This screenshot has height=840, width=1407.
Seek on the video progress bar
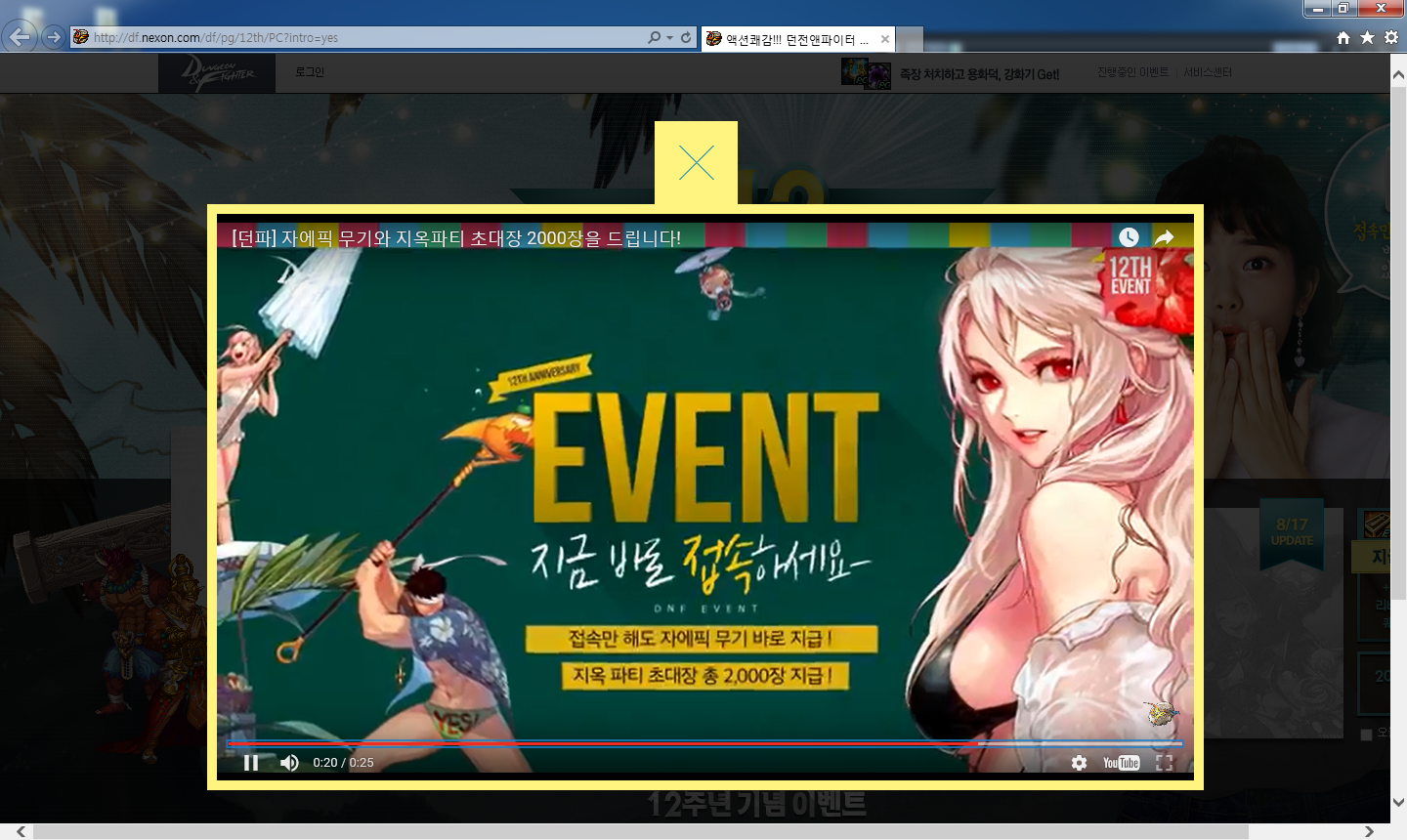[x=704, y=744]
